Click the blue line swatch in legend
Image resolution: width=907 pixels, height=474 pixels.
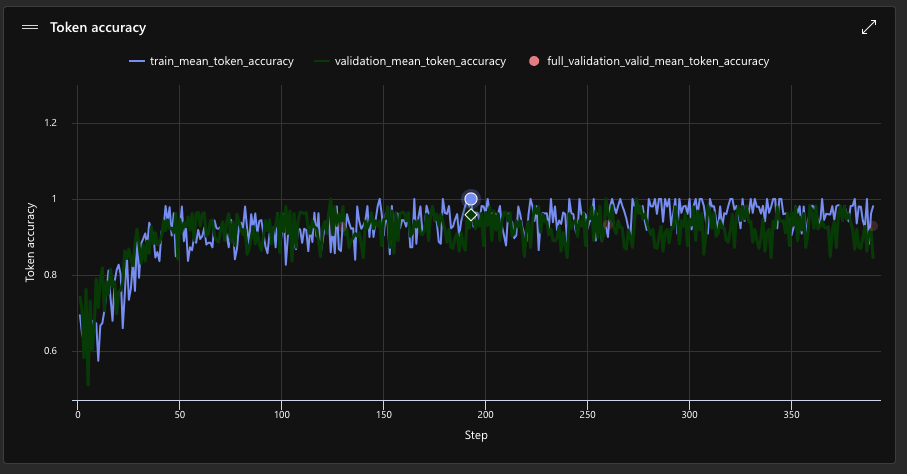137,61
